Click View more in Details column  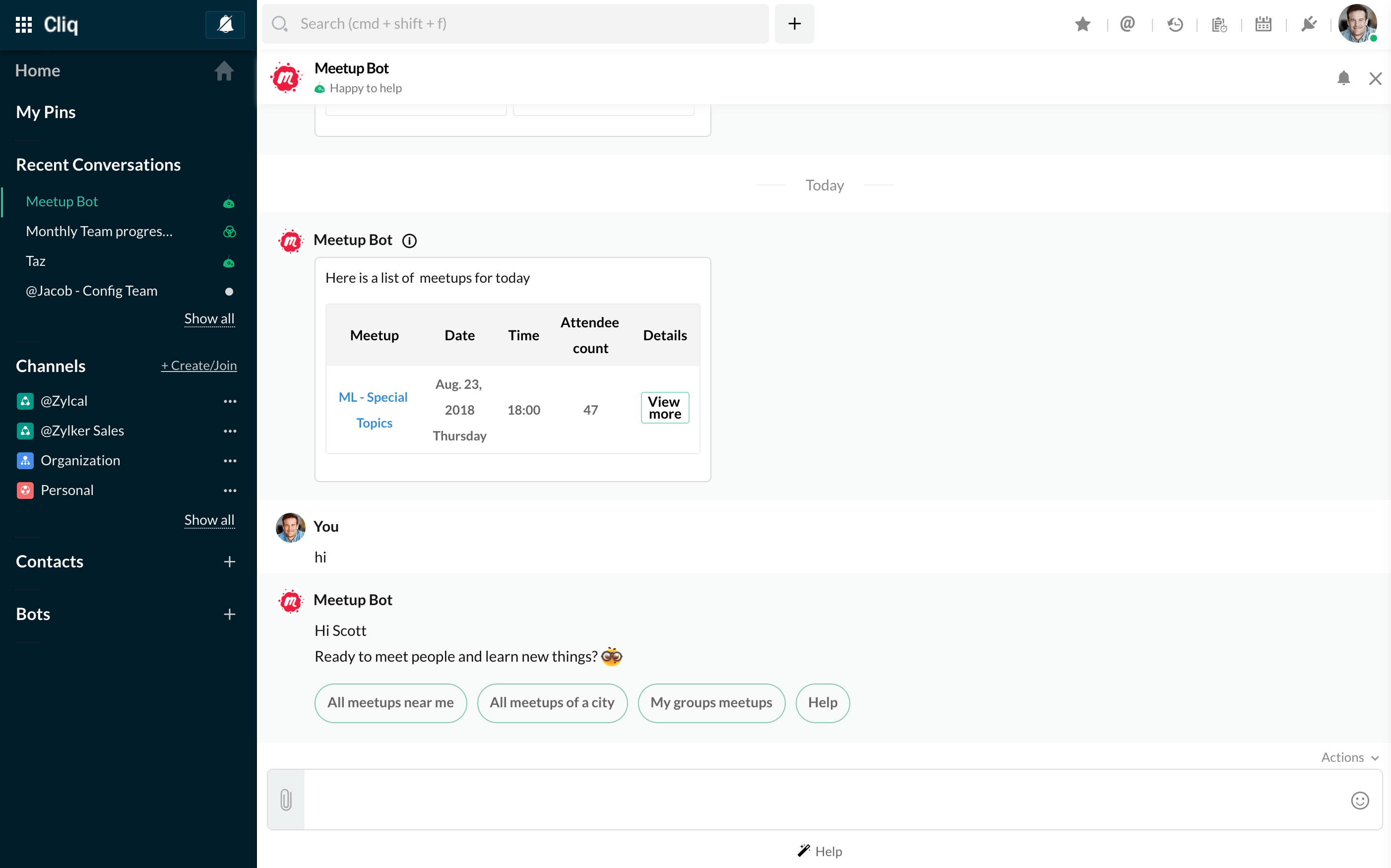click(664, 408)
